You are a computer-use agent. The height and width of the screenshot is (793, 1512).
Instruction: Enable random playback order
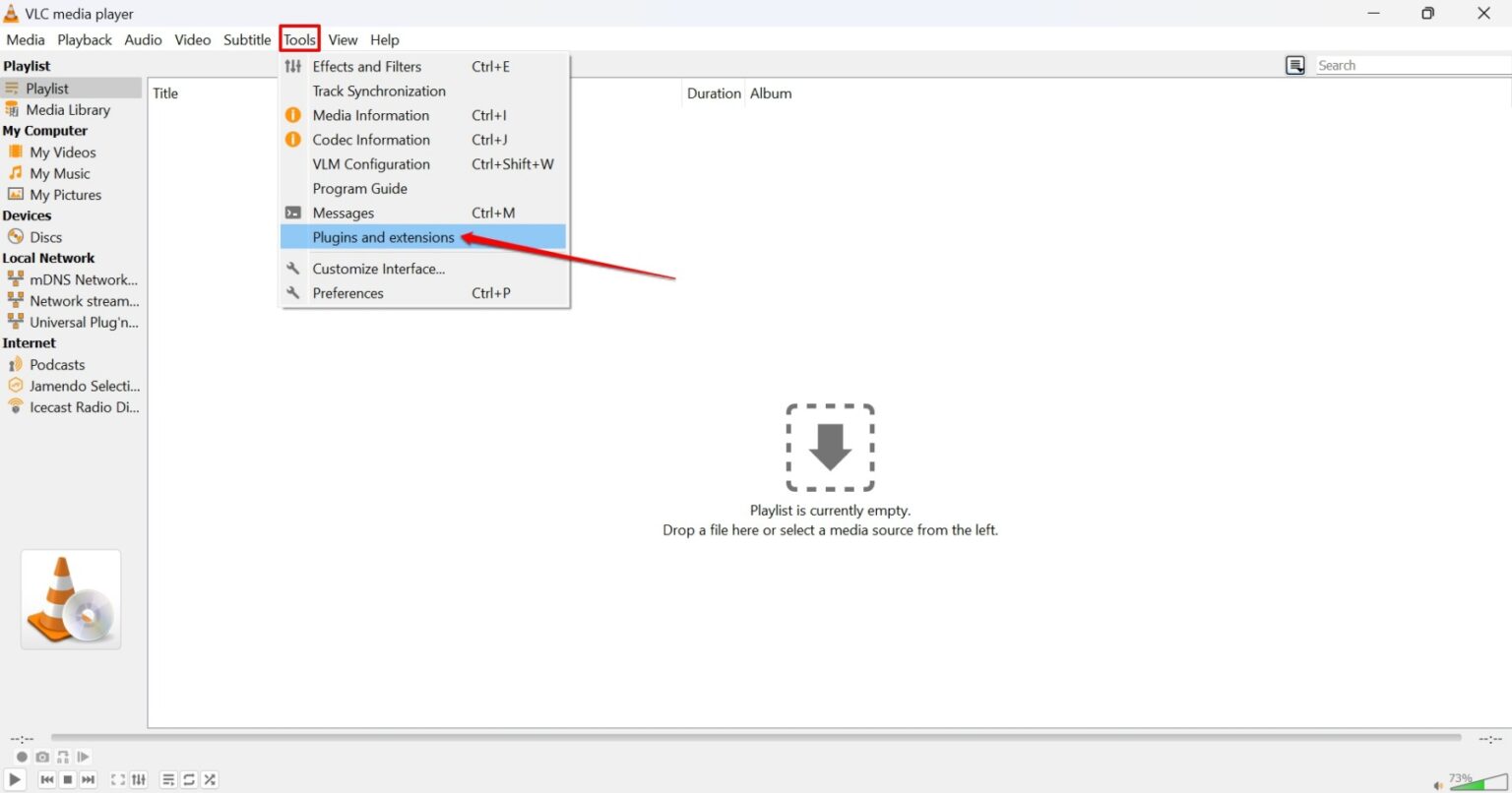(x=209, y=779)
